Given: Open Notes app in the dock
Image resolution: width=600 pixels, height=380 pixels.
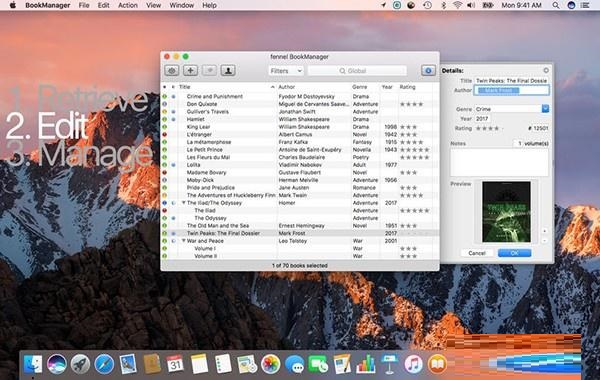Looking at the screenshot, I should click(199, 364).
